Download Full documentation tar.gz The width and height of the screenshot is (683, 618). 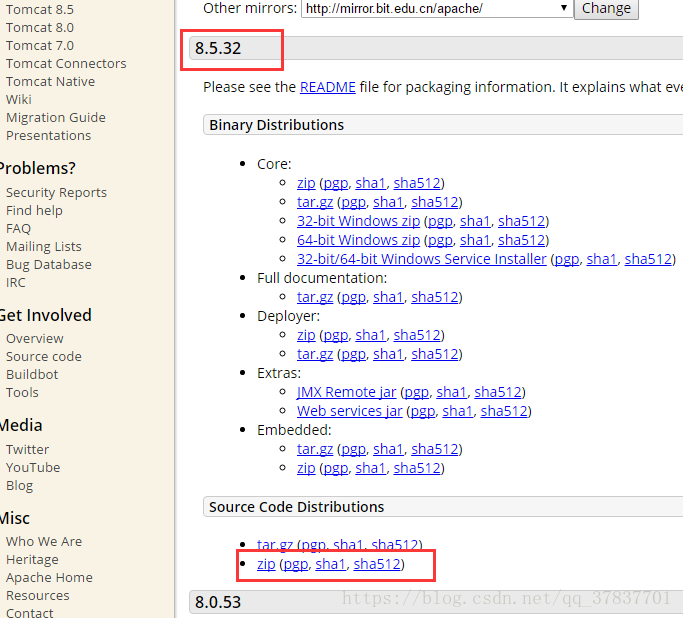tap(315, 297)
